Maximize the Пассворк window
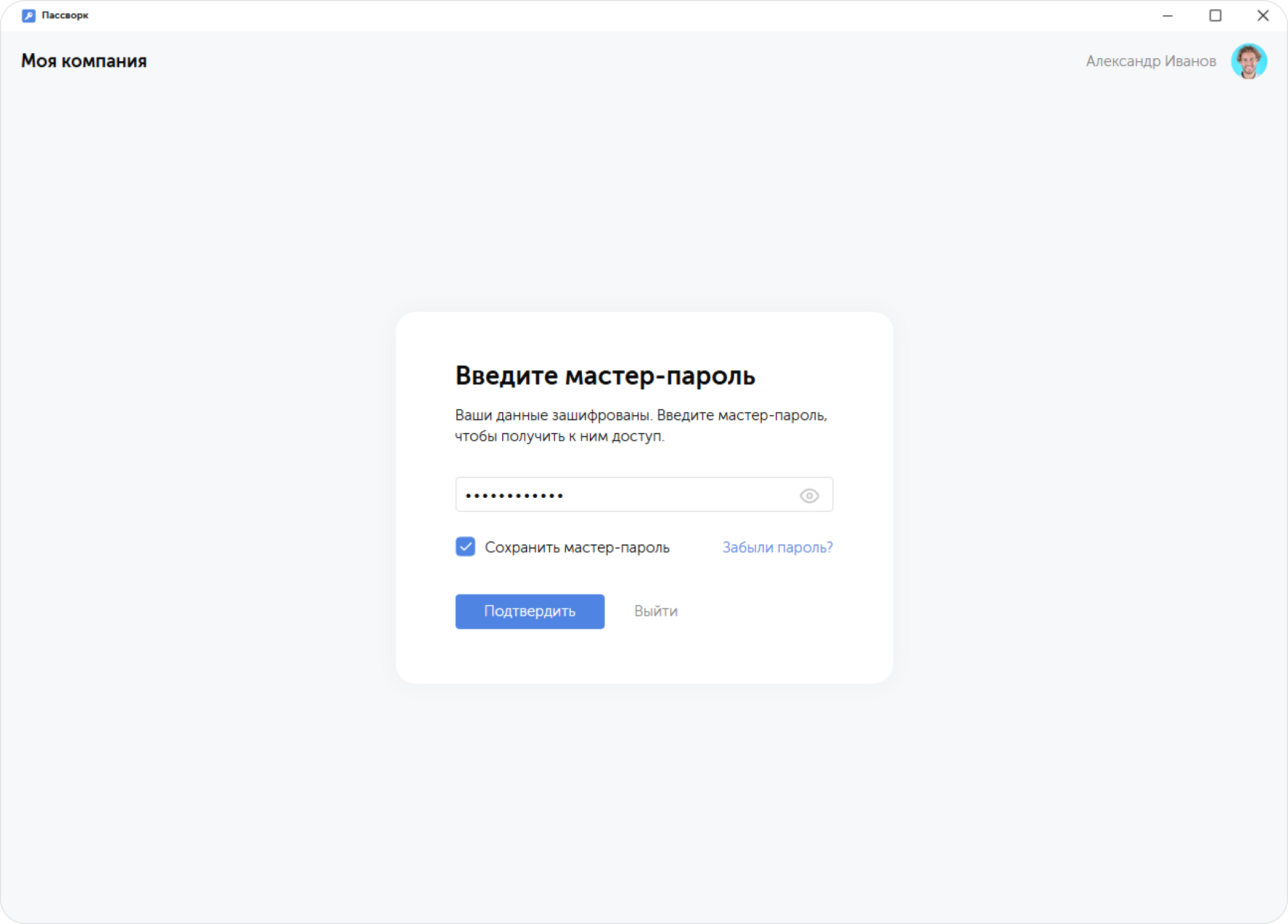Viewport: 1288px width, 924px height. click(1216, 16)
